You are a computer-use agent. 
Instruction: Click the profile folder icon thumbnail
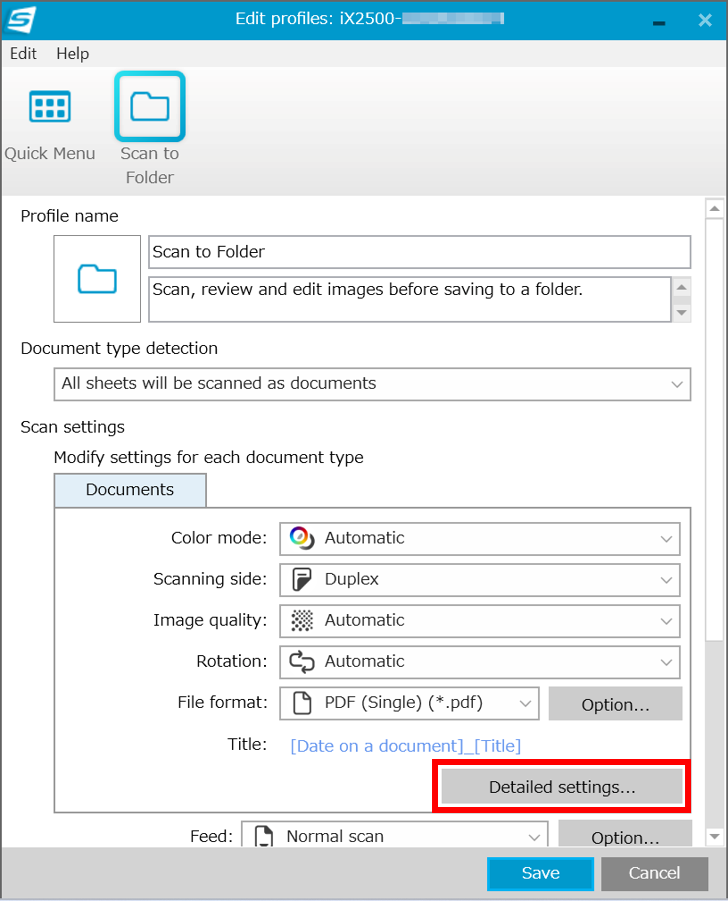click(x=97, y=279)
